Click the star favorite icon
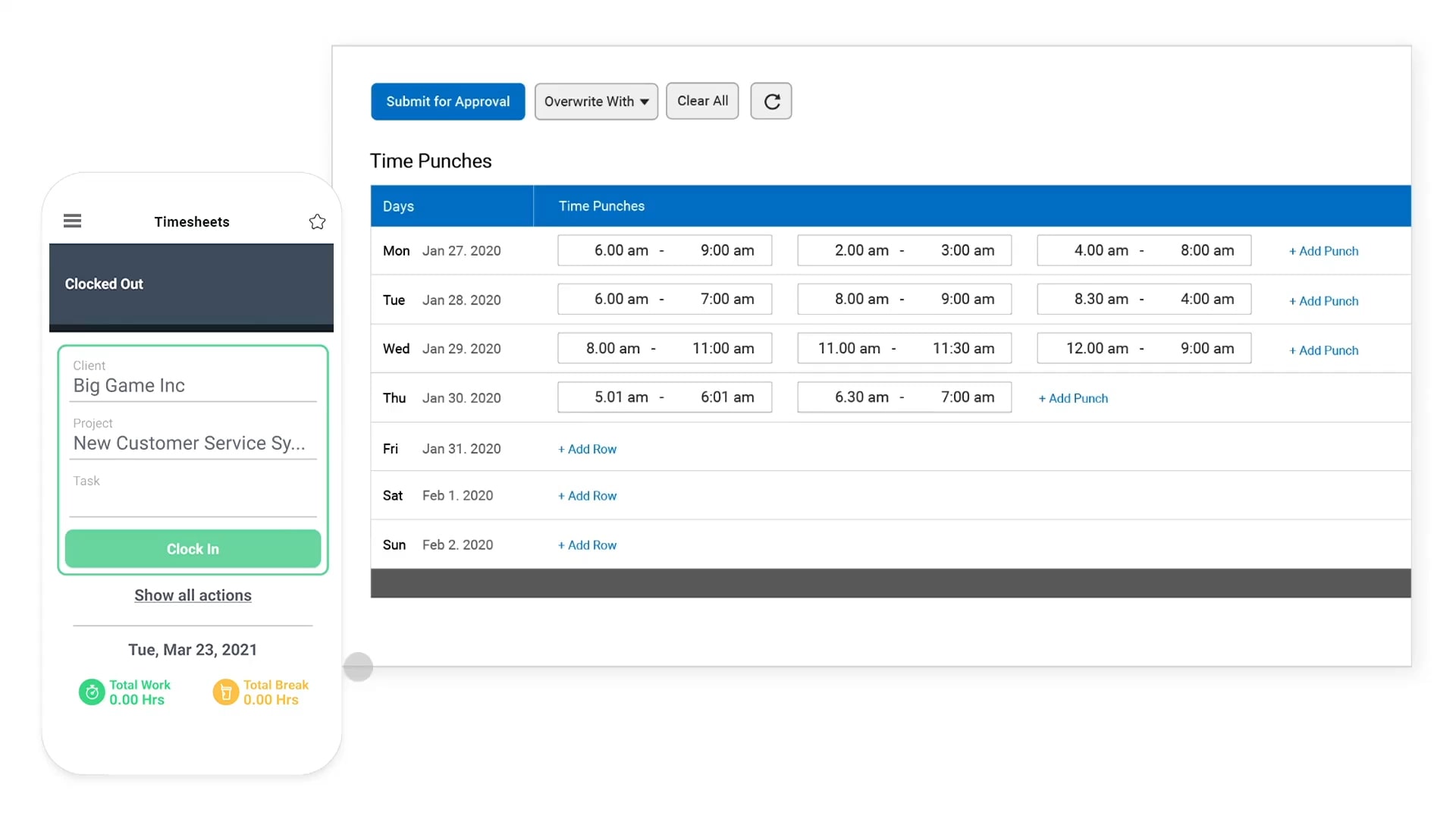The height and width of the screenshot is (819, 1456). [x=317, y=221]
